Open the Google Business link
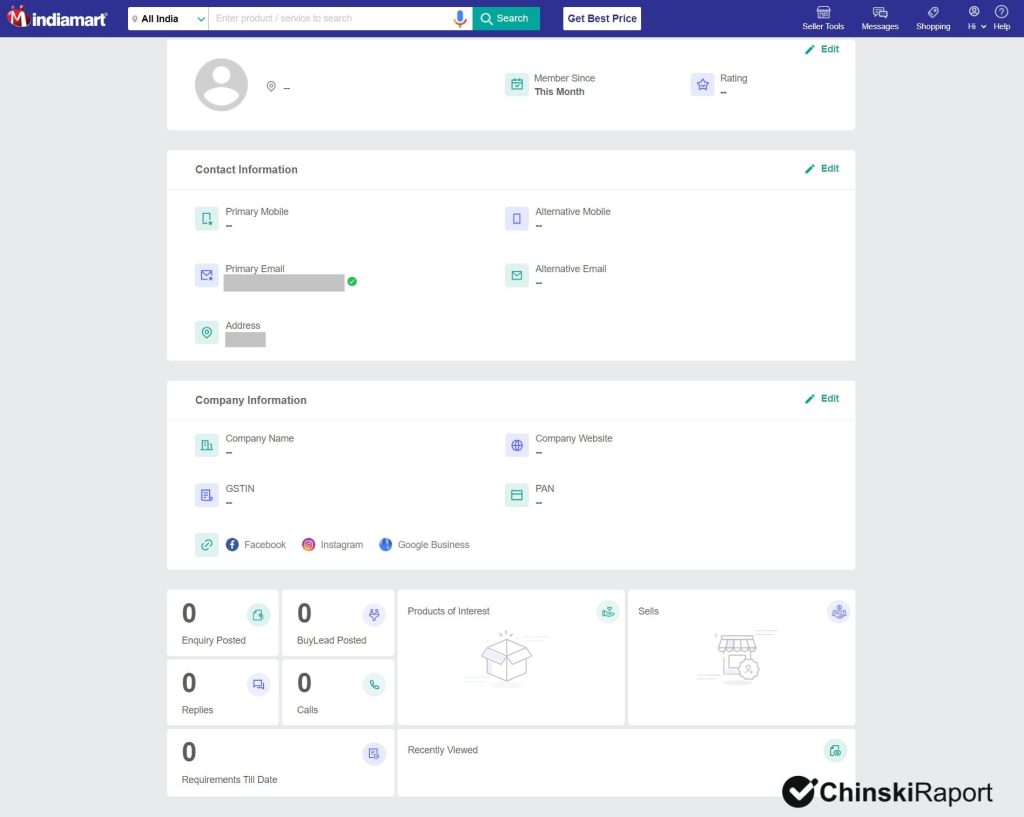1024x817 pixels. [424, 545]
